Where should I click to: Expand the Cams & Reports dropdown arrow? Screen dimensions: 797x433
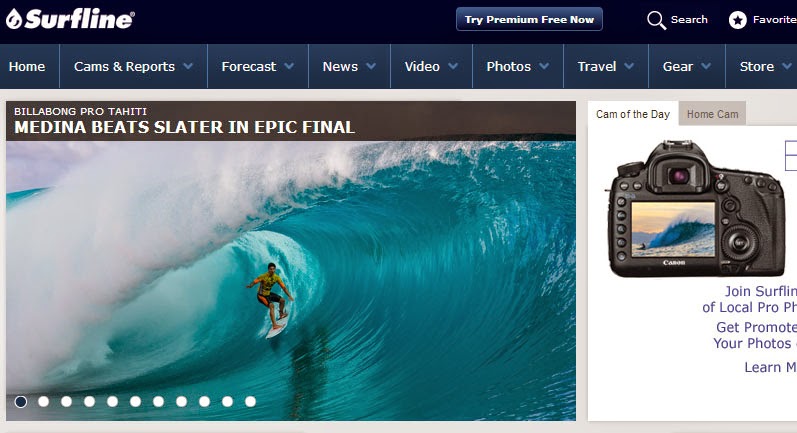pyautogui.click(x=188, y=66)
